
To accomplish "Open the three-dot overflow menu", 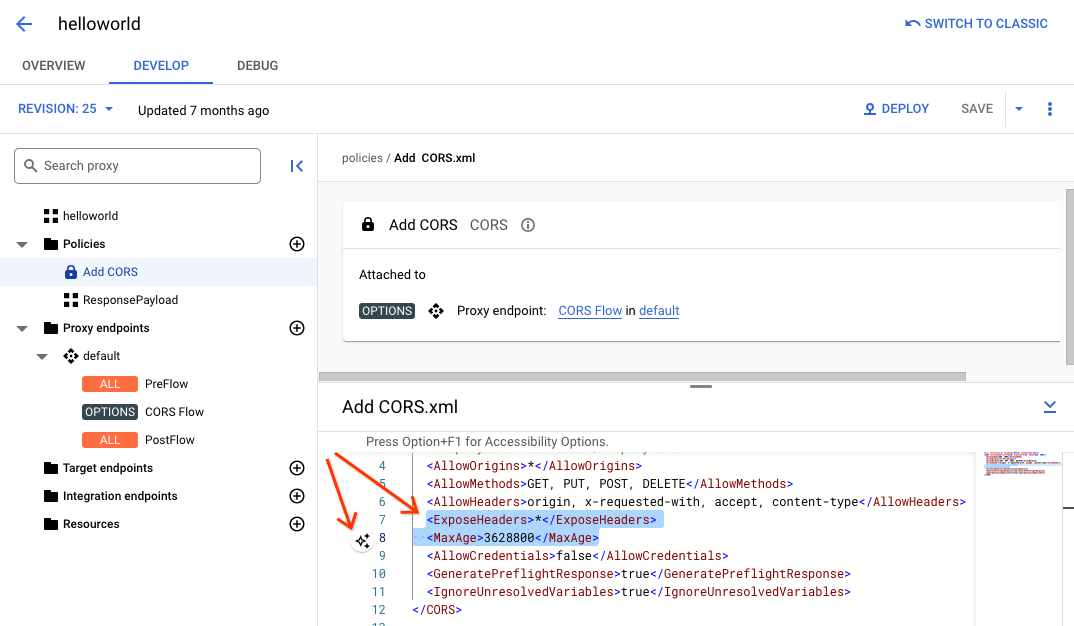I will (1049, 108).
